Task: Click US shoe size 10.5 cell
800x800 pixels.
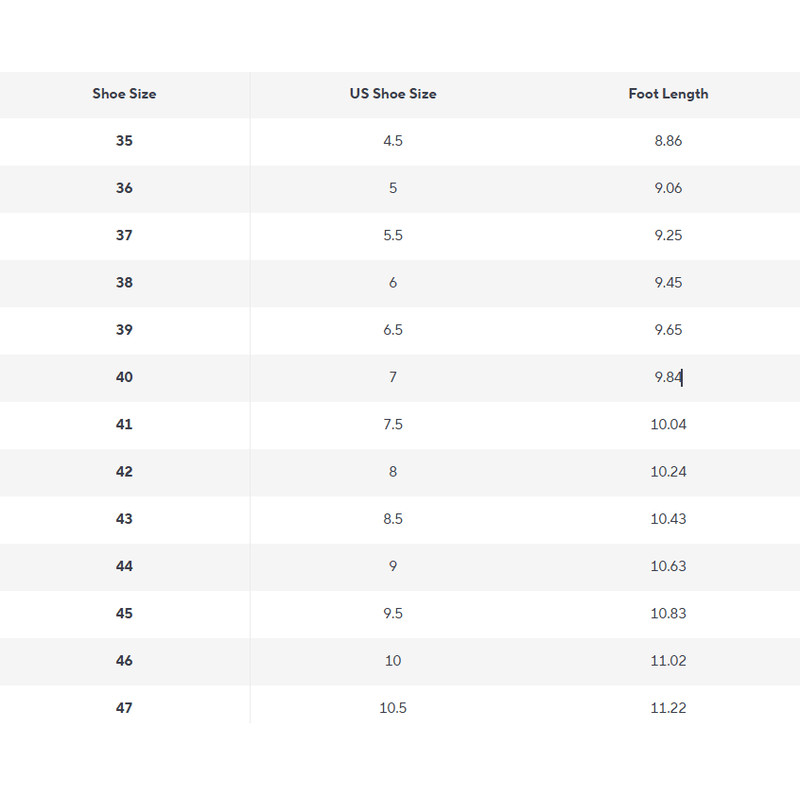Action: click(393, 708)
